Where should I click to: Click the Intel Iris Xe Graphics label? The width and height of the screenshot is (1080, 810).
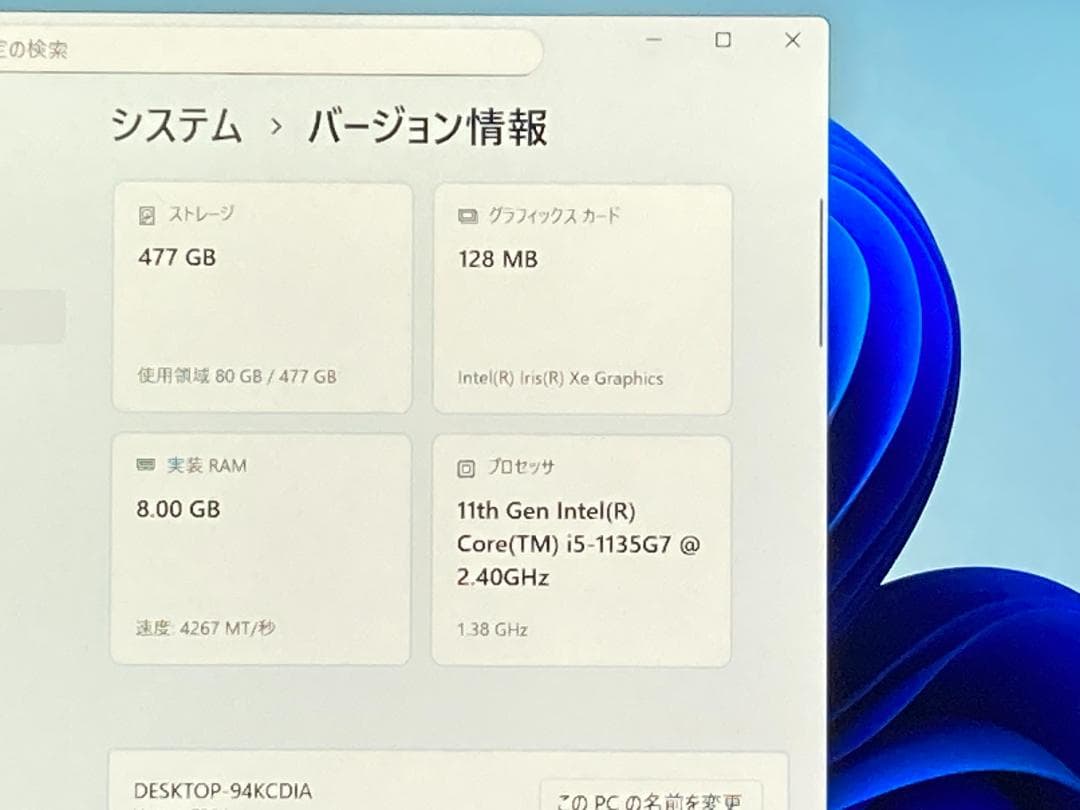point(558,379)
